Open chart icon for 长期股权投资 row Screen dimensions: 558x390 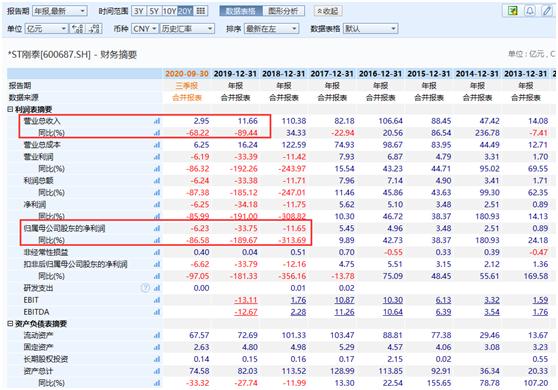coord(157,359)
